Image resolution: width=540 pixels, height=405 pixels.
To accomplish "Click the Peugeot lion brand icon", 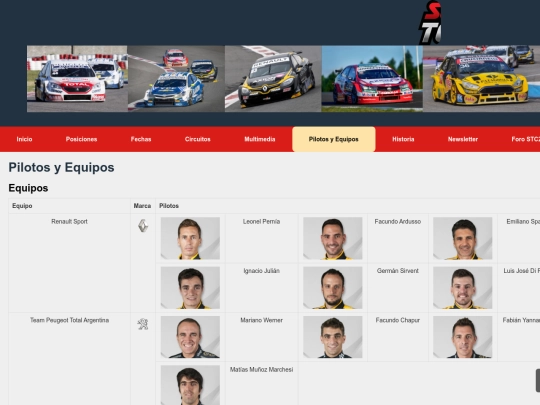I will (x=143, y=324).
